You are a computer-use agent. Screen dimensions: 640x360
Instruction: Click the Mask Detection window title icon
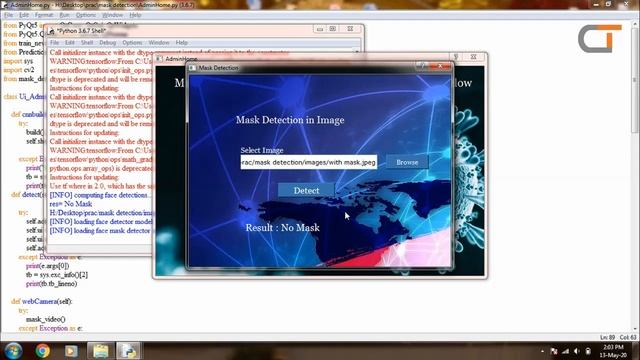[x=192, y=68]
